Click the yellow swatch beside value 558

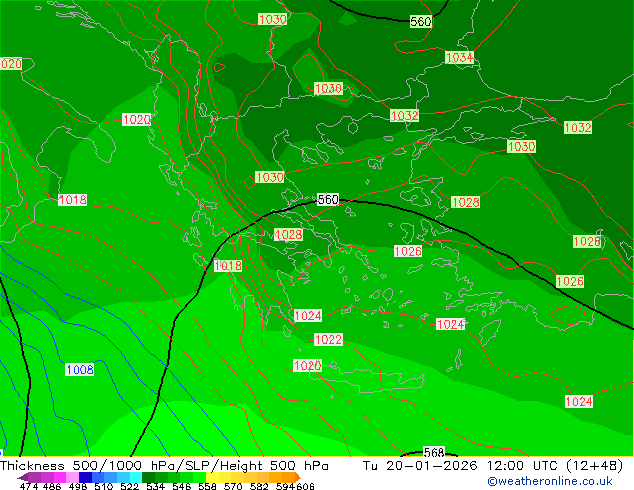coord(212,477)
